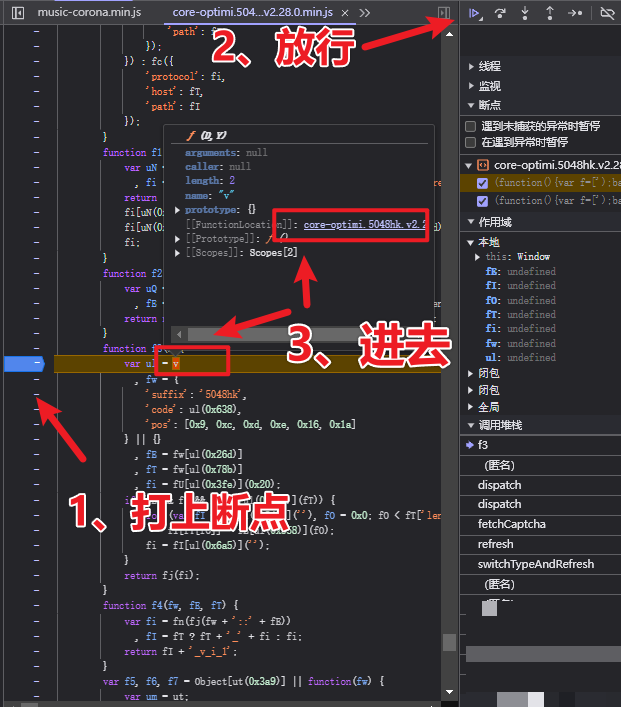Viewport: 621px width, 707px height.
Task: Deactivate all breakpoints icon
Action: tap(606, 13)
